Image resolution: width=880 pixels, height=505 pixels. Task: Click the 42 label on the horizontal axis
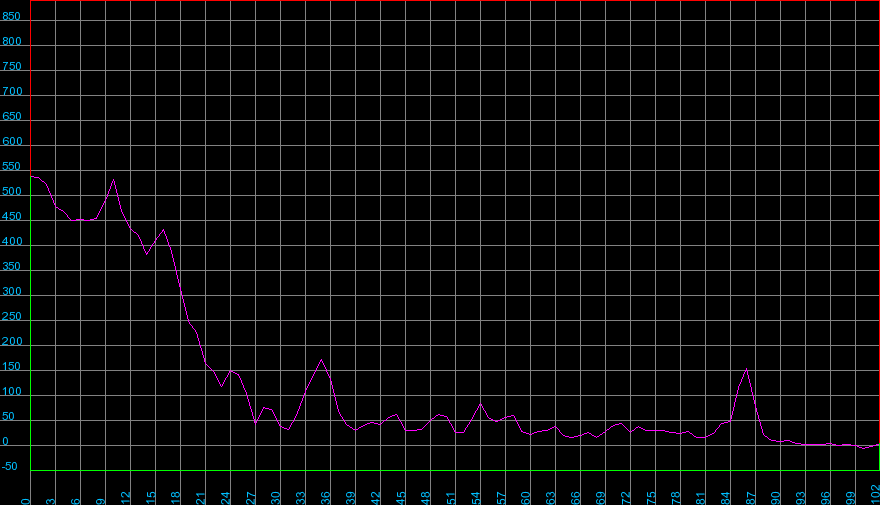click(x=375, y=498)
